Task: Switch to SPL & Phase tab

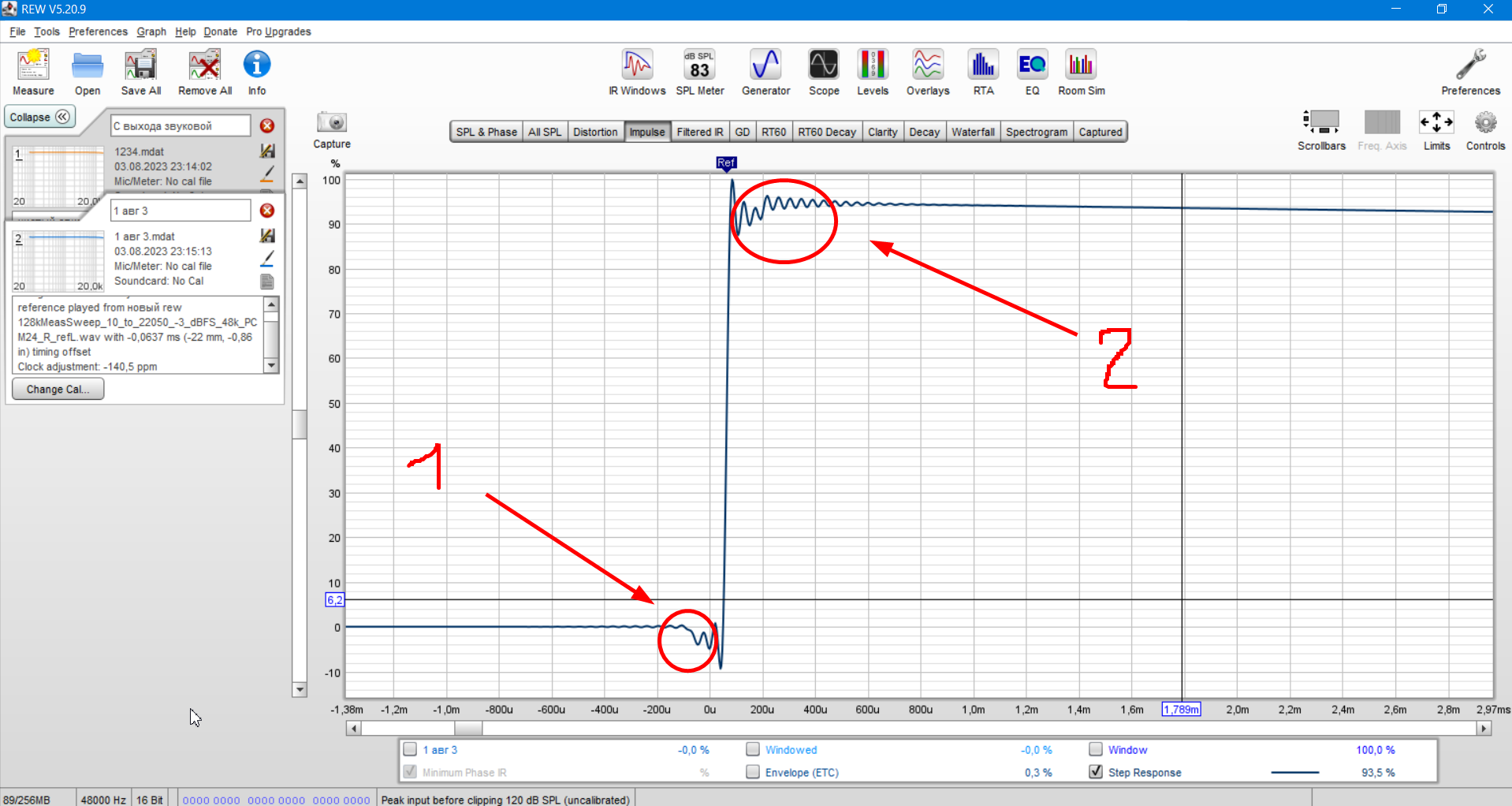Action: click(486, 132)
